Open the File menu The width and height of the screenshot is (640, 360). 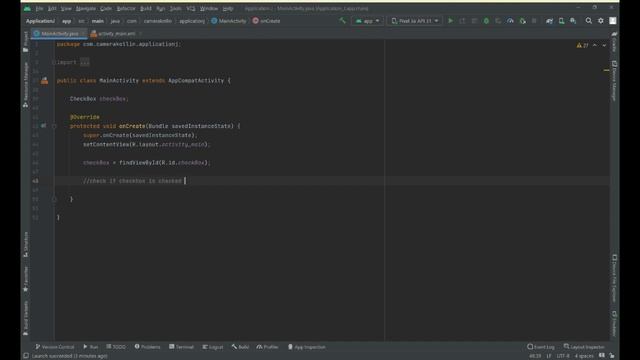(x=39, y=8)
